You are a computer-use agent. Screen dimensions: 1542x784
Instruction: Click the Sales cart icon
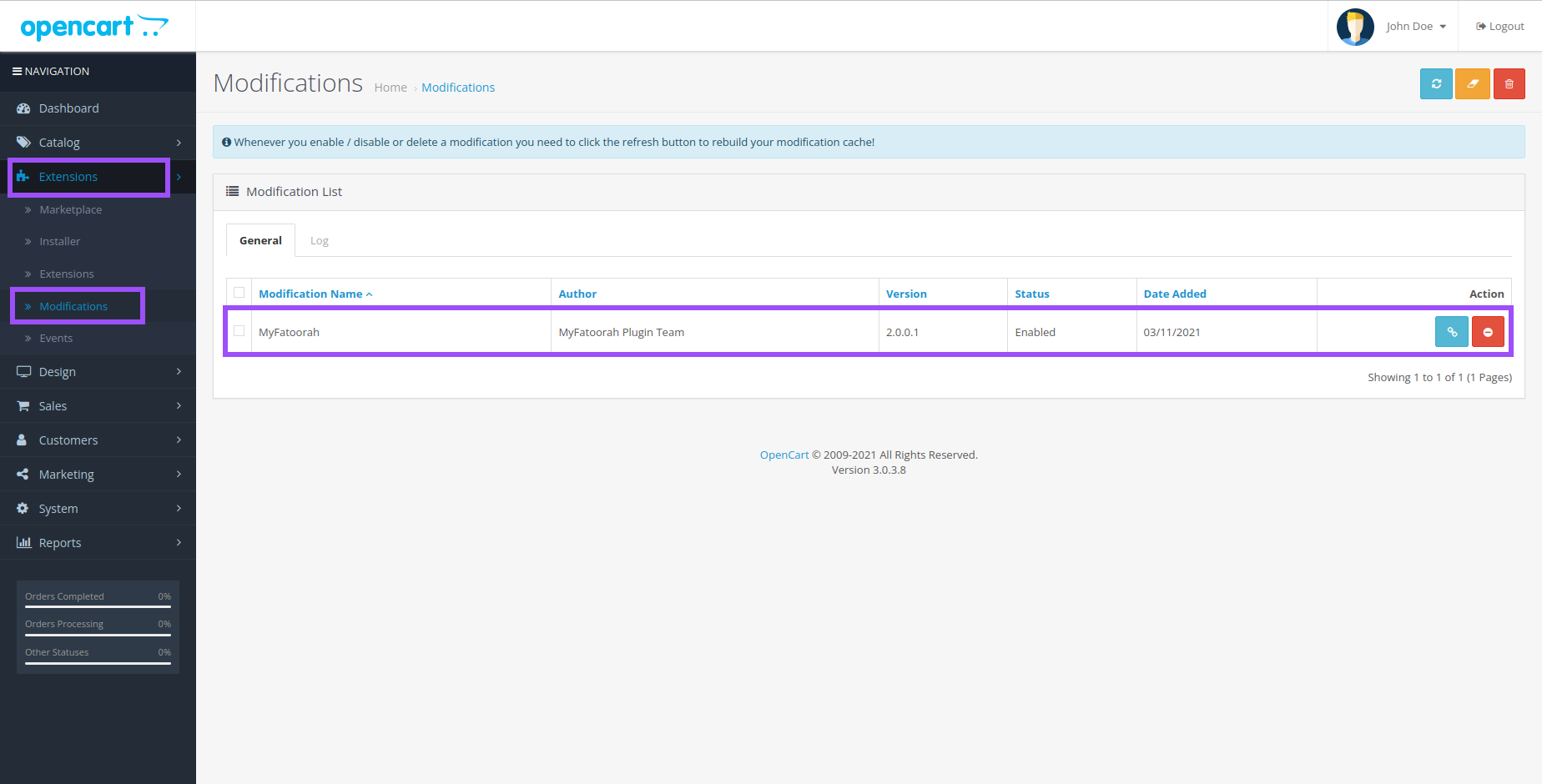23,406
